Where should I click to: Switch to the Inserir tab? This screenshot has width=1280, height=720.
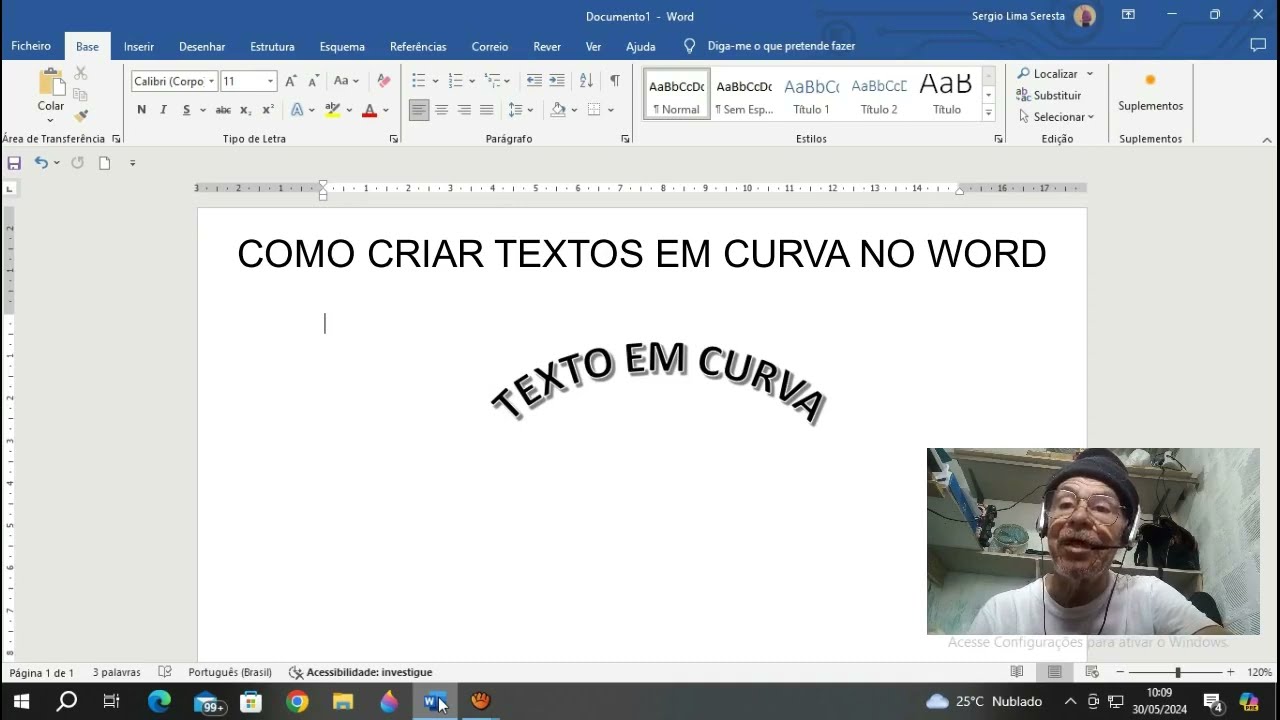click(139, 46)
